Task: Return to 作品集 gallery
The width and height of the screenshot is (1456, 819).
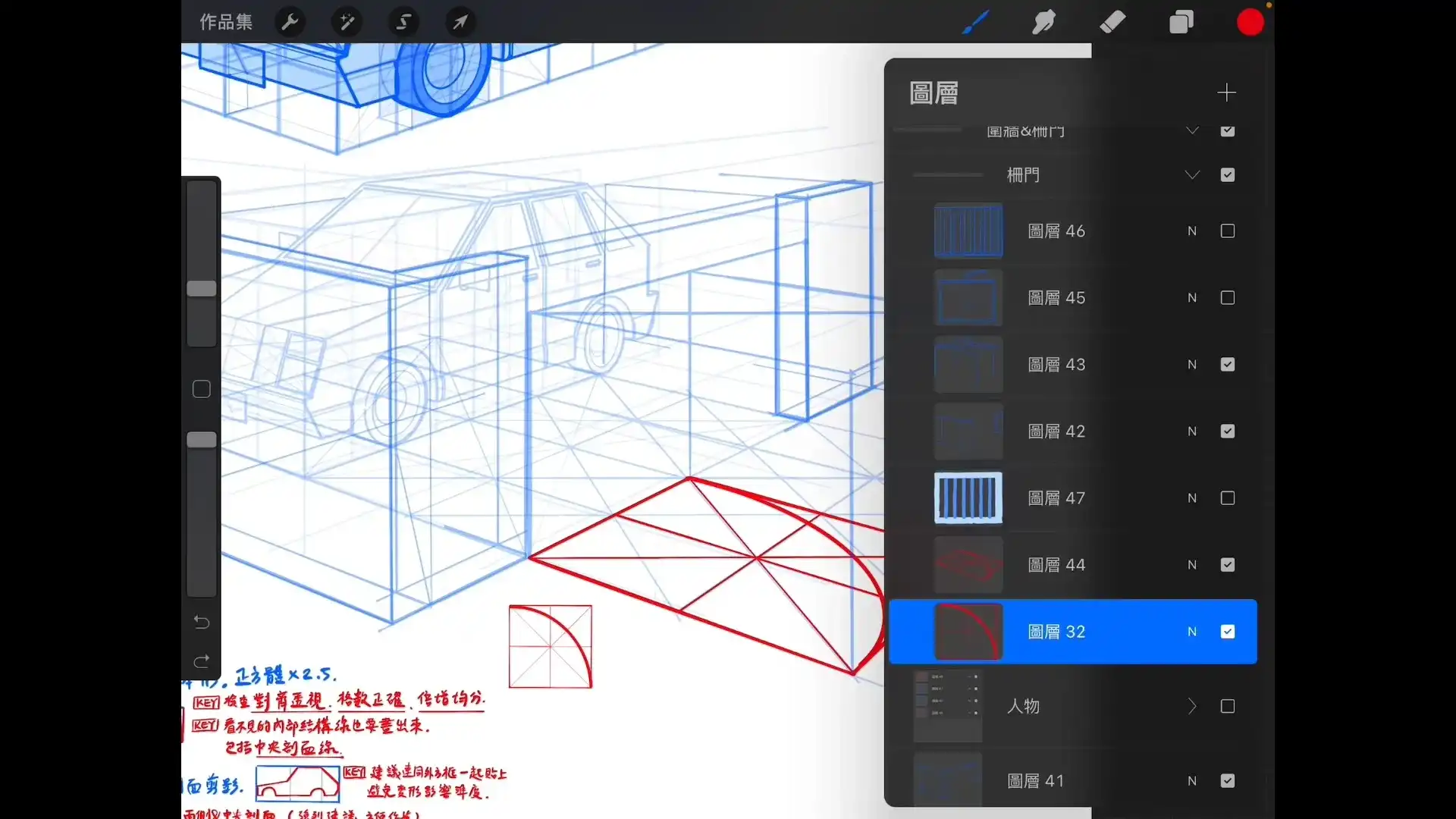Action: pos(225,21)
